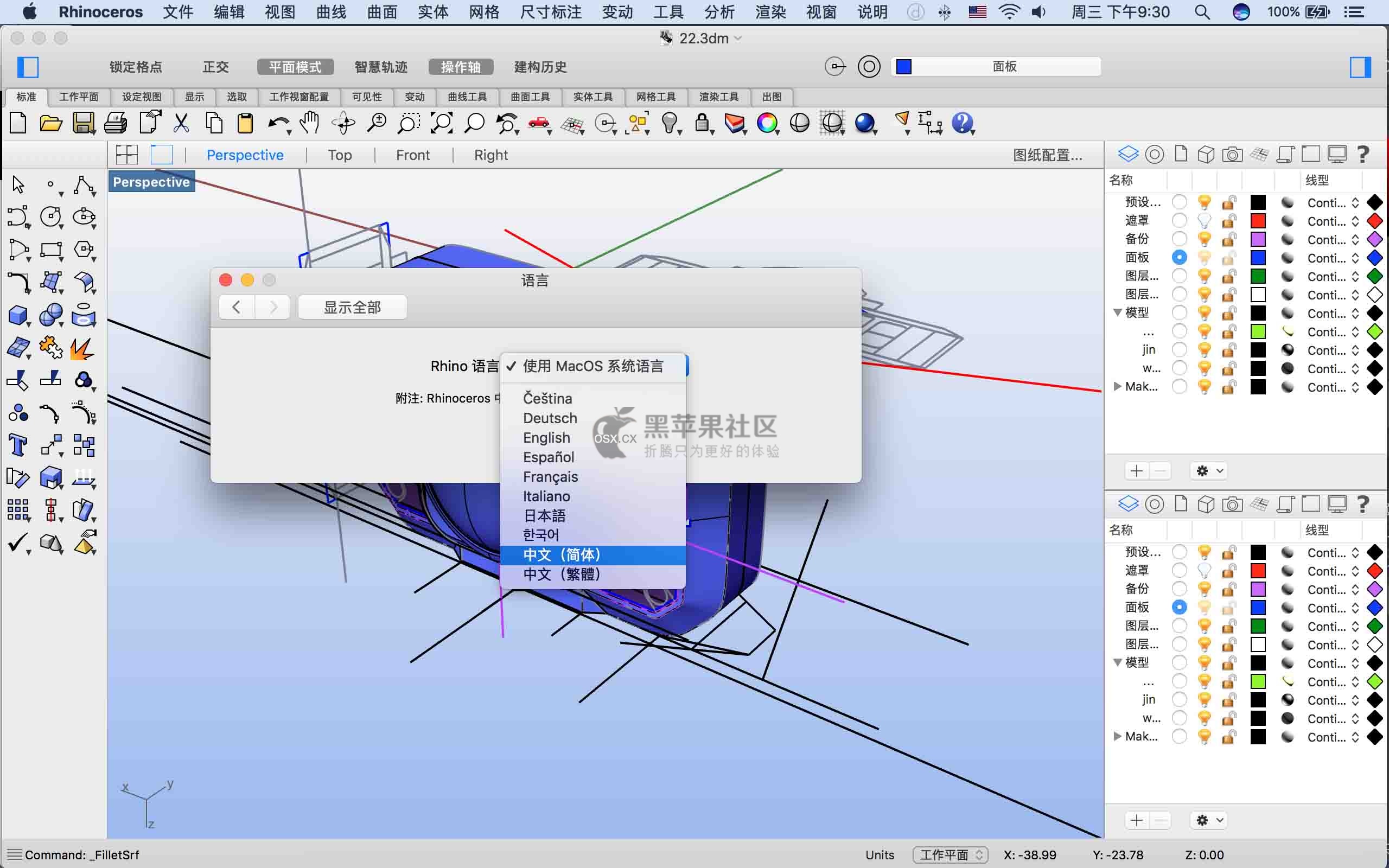
Task: Click the blue render sphere icon
Action: click(x=865, y=123)
